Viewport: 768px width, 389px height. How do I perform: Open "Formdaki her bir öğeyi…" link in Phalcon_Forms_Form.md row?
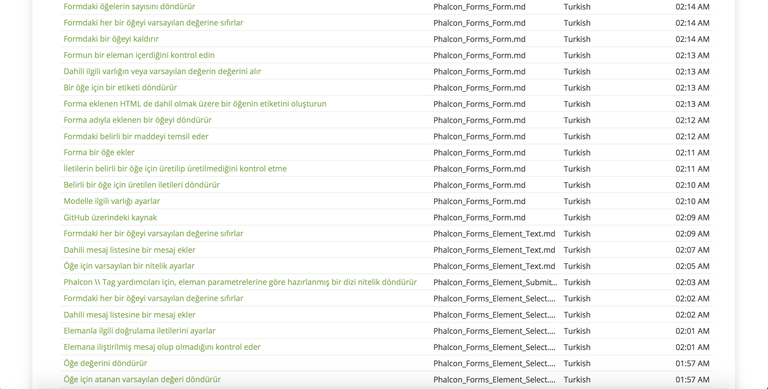153,23
